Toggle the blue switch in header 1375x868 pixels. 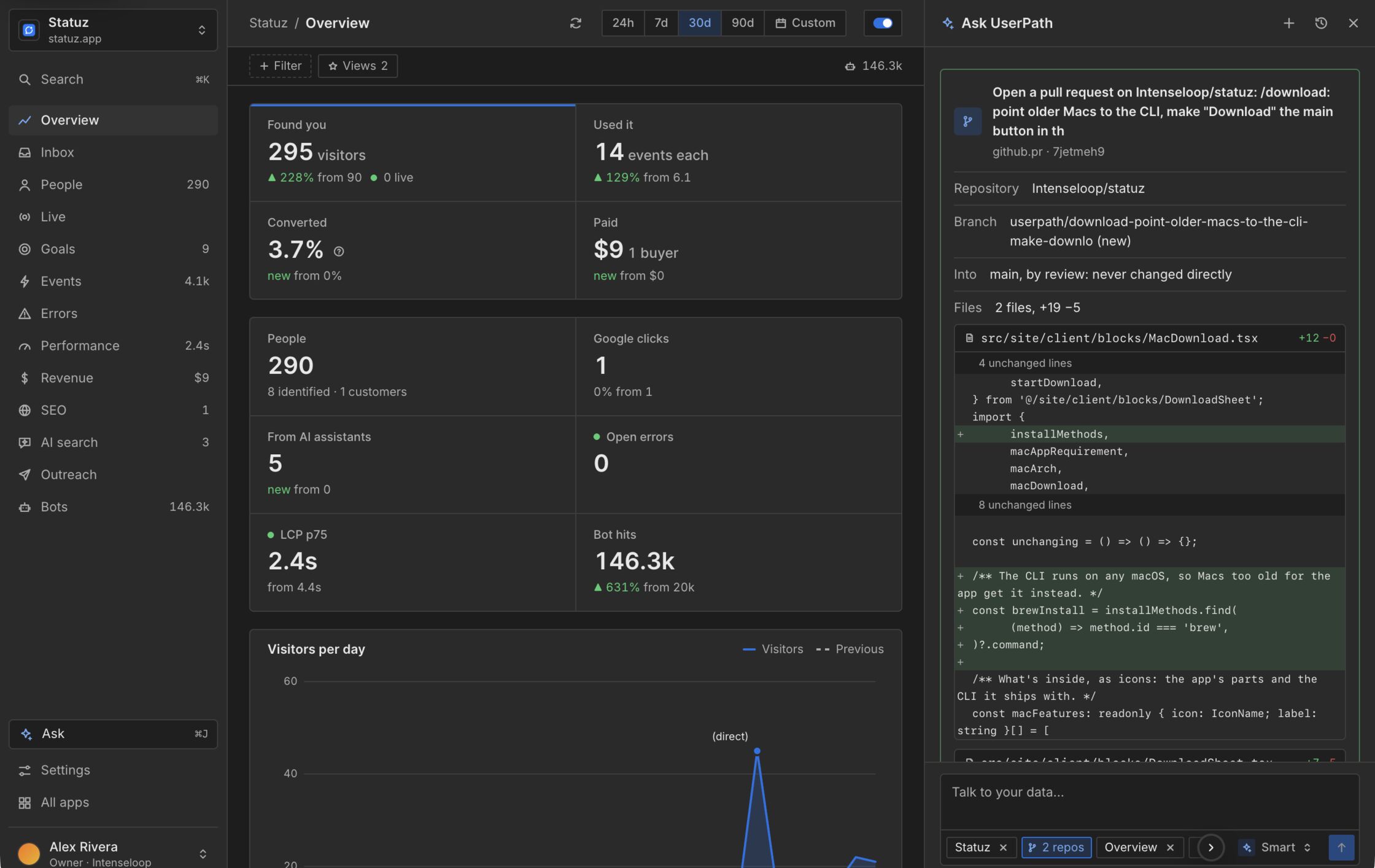click(x=882, y=23)
